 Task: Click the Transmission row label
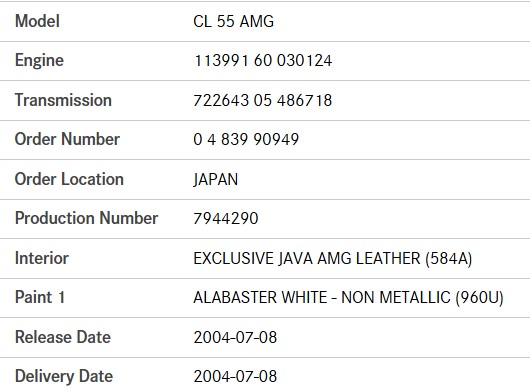(63, 100)
